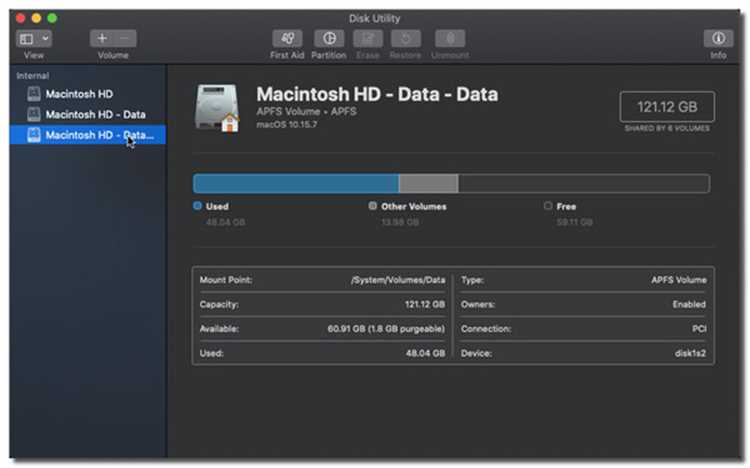Click the Disk Utility window title

point(375,18)
